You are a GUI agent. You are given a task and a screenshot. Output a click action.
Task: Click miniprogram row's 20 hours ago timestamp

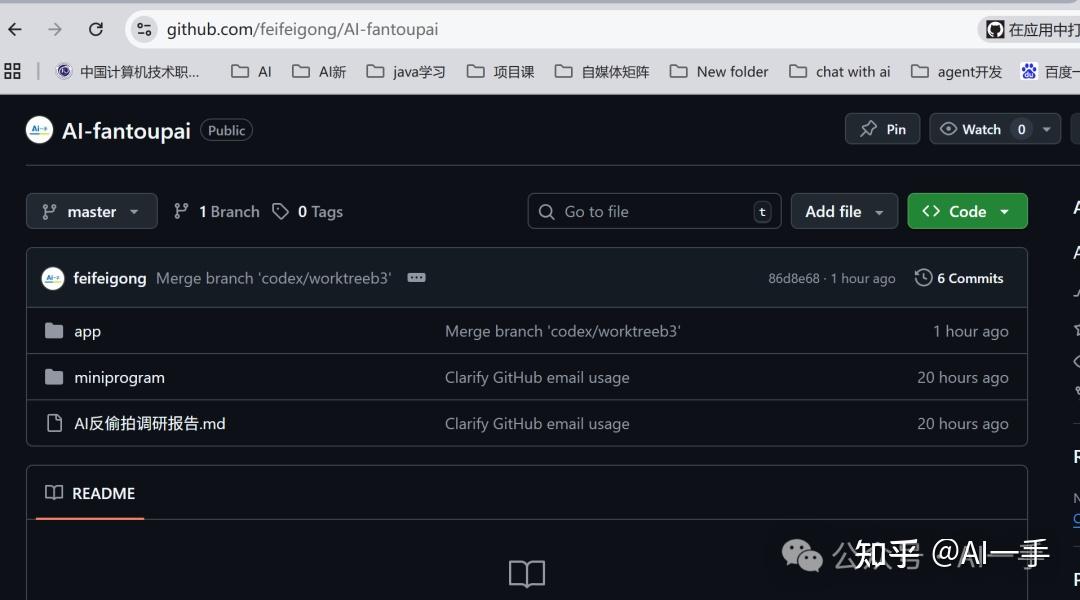(963, 377)
